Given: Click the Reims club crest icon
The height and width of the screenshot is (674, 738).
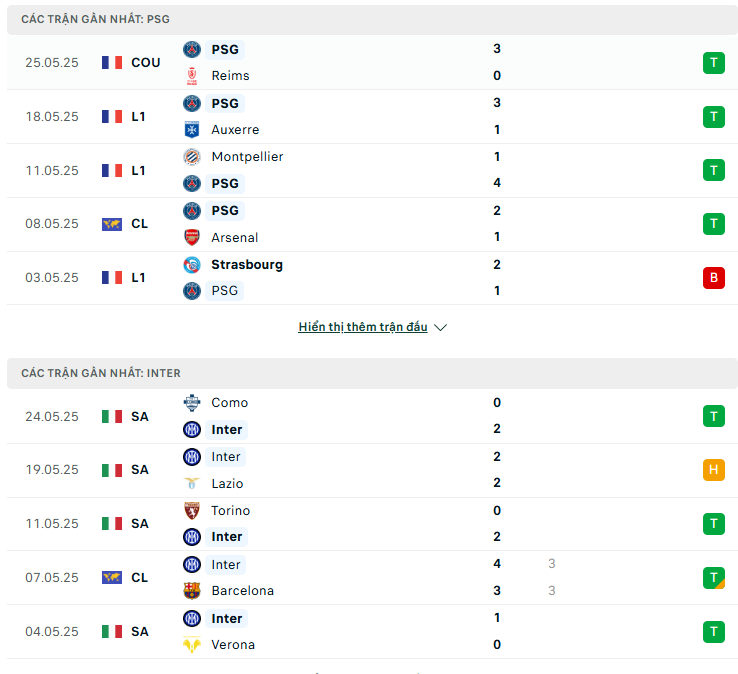Looking at the screenshot, I should pyautogui.click(x=192, y=76).
